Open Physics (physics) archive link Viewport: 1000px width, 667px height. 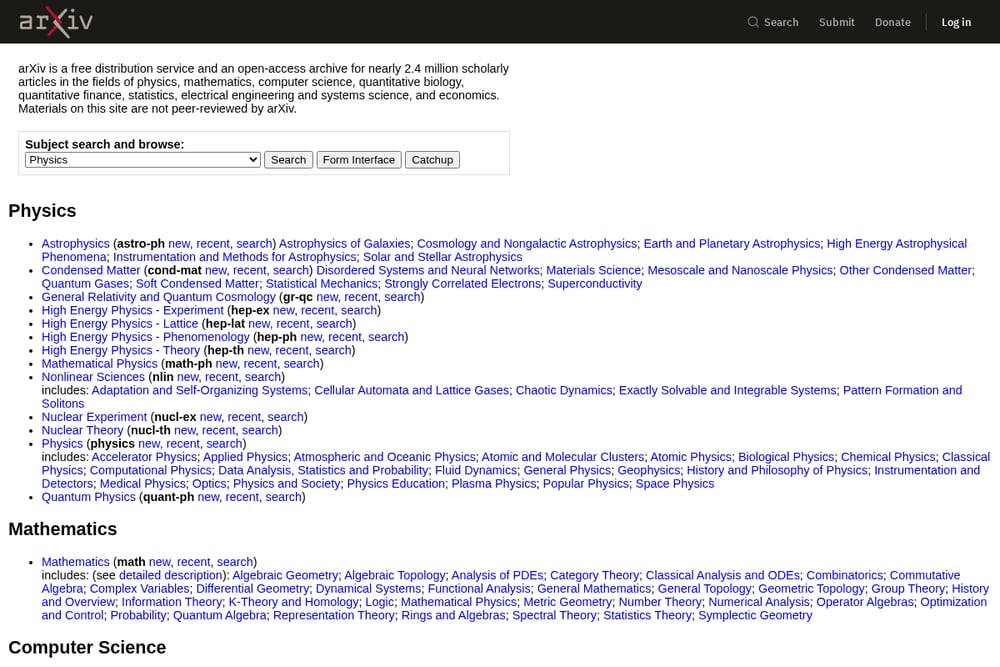pyautogui.click(x=62, y=444)
